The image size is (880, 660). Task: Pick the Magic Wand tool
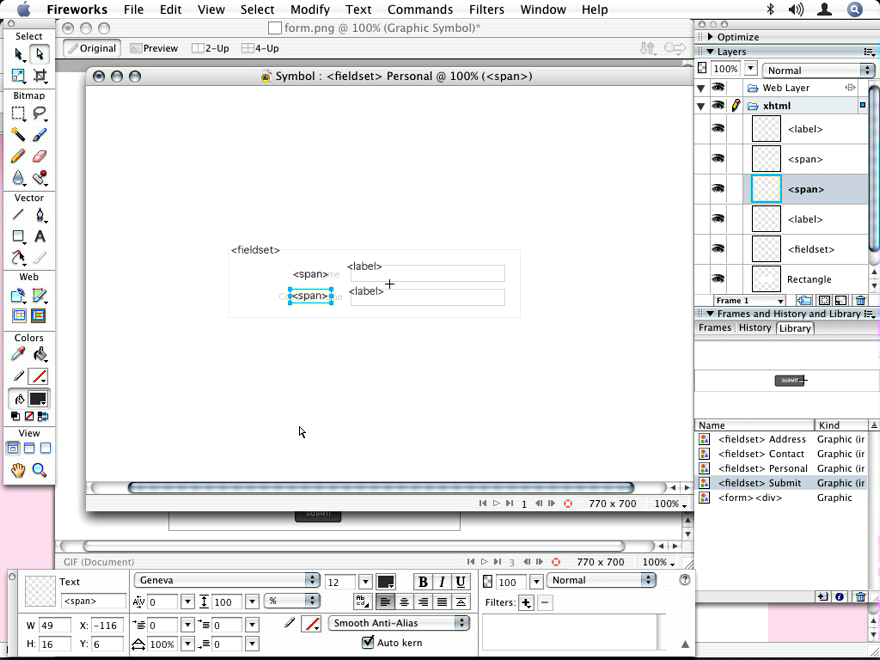pos(18,135)
